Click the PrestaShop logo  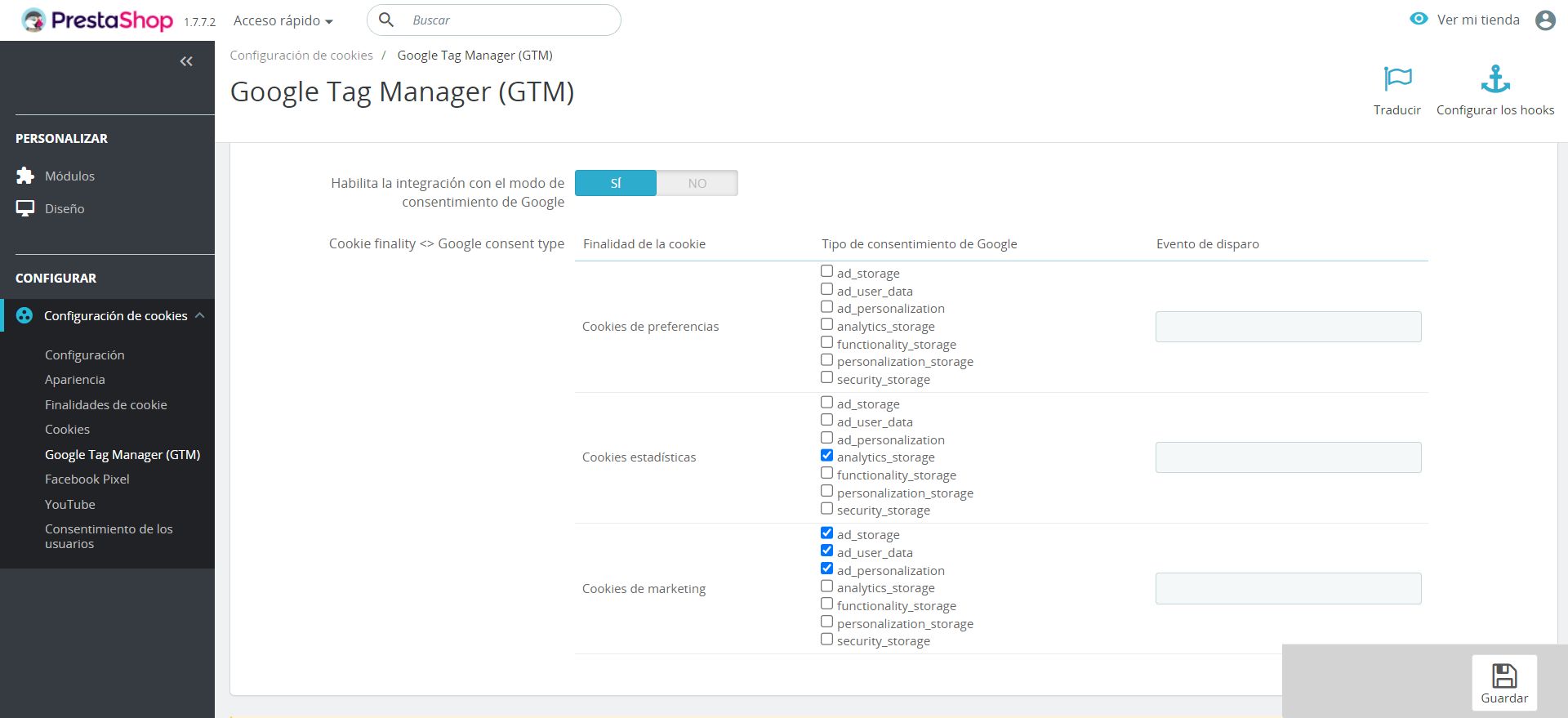(x=97, y=20)
